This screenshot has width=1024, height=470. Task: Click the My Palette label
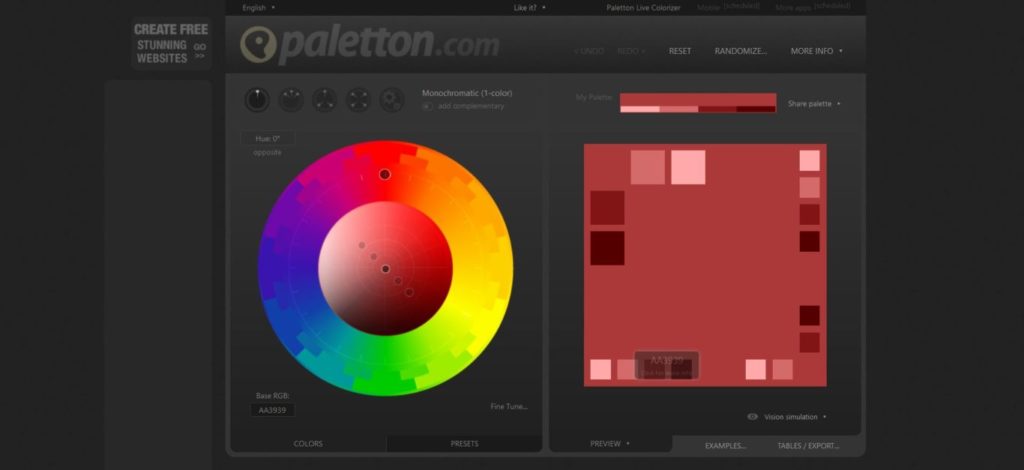coord(594,97)
